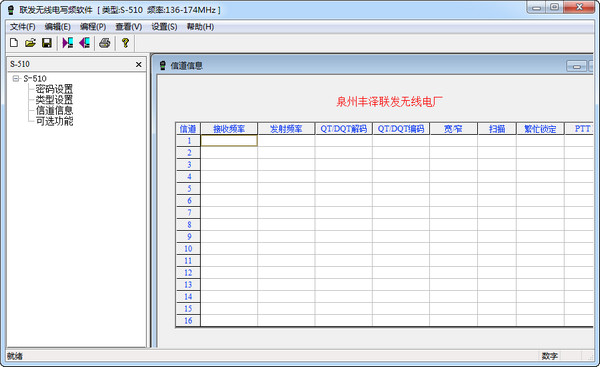Select 密码设置 in the tree
This screenshot has height=367, width=600.
54,89
